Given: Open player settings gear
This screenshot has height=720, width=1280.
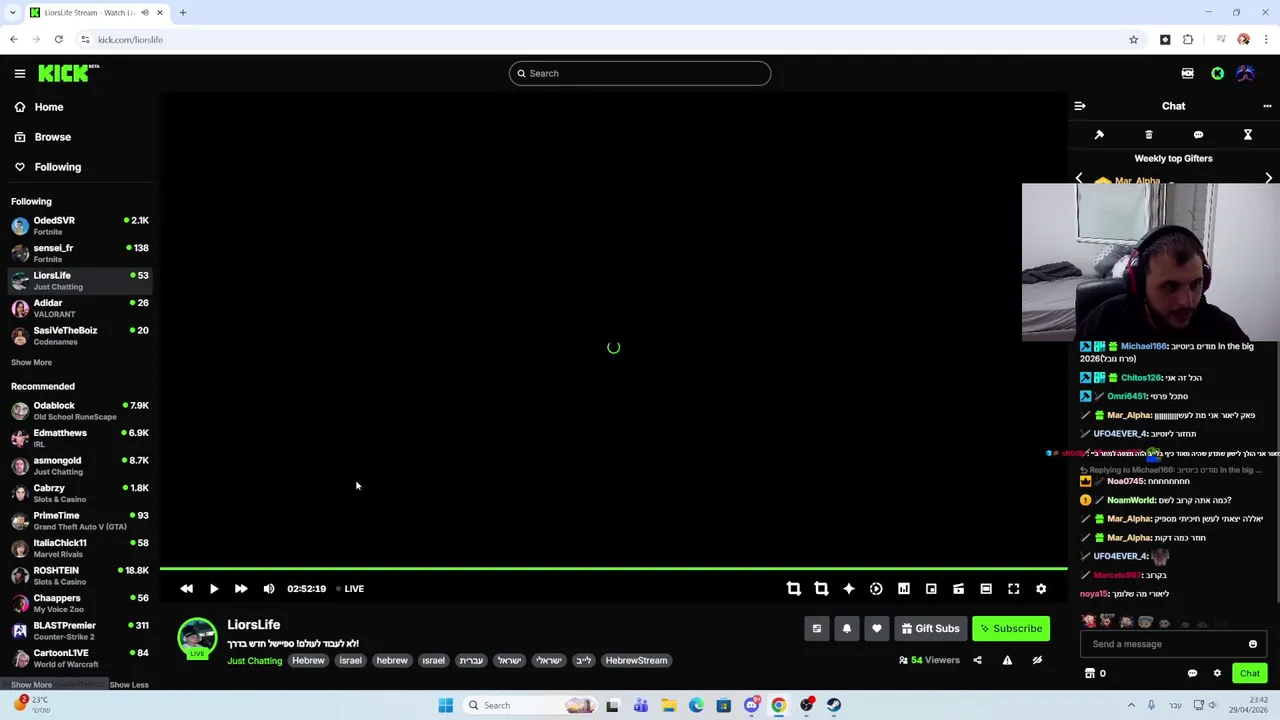Looking at the screenshot, I should pyautogui.click(x=1041, y=589).
